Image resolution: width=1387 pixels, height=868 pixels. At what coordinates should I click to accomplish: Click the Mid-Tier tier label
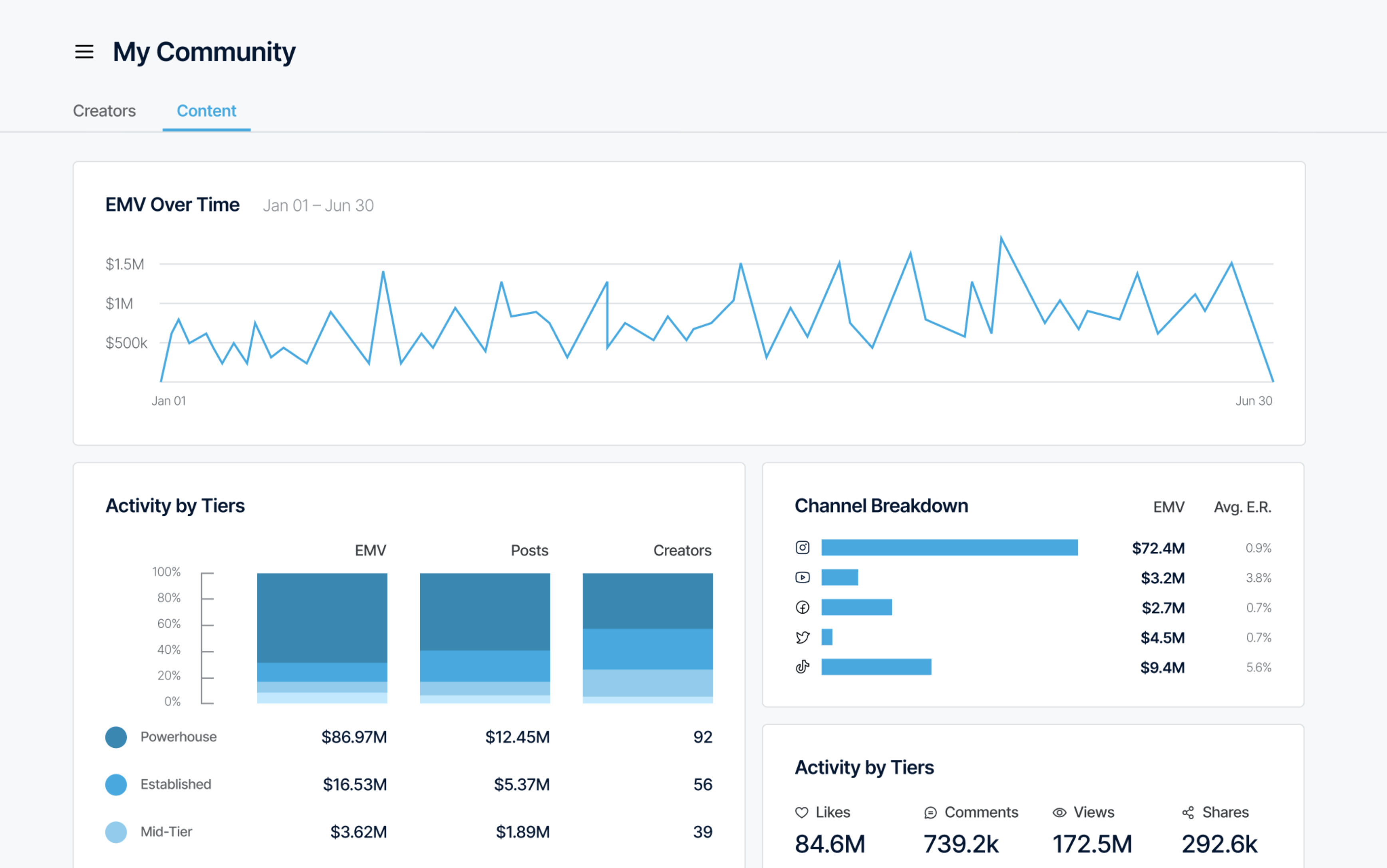tap(166, 832)
